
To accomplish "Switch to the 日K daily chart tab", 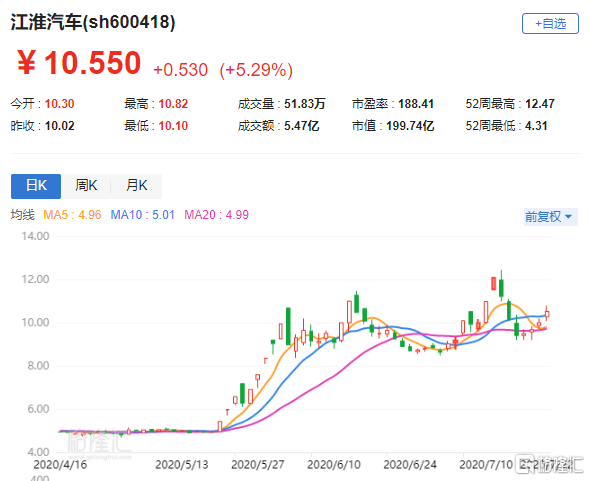I will click(x=36, y=186).
